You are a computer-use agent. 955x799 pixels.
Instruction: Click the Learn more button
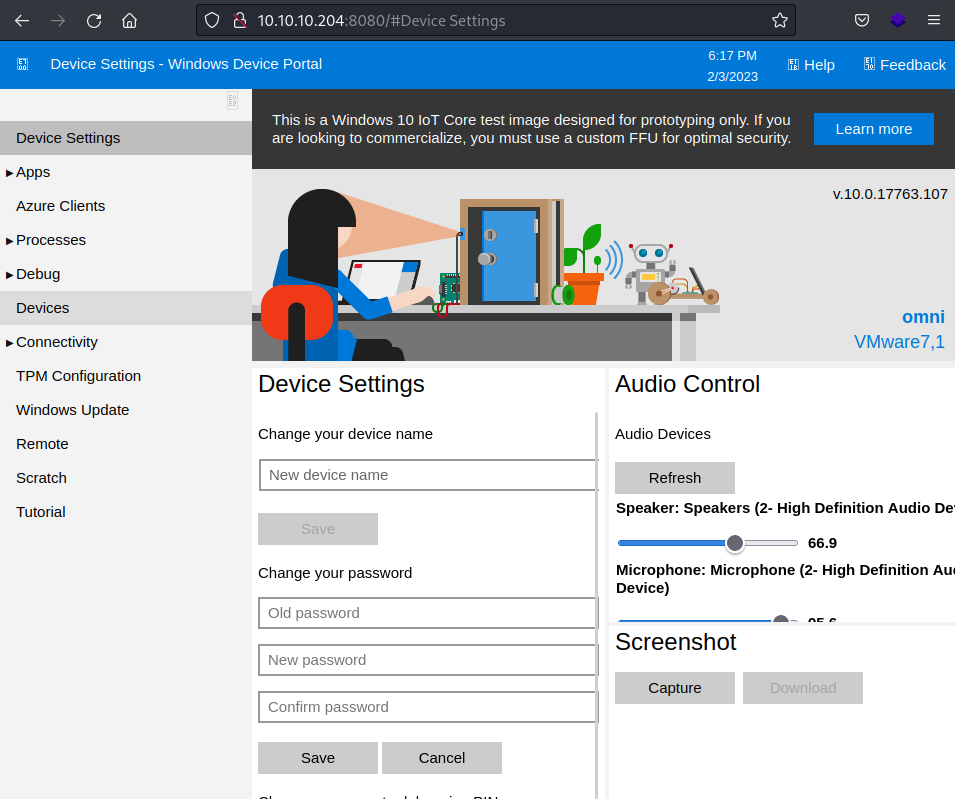(x=873, y=129)
